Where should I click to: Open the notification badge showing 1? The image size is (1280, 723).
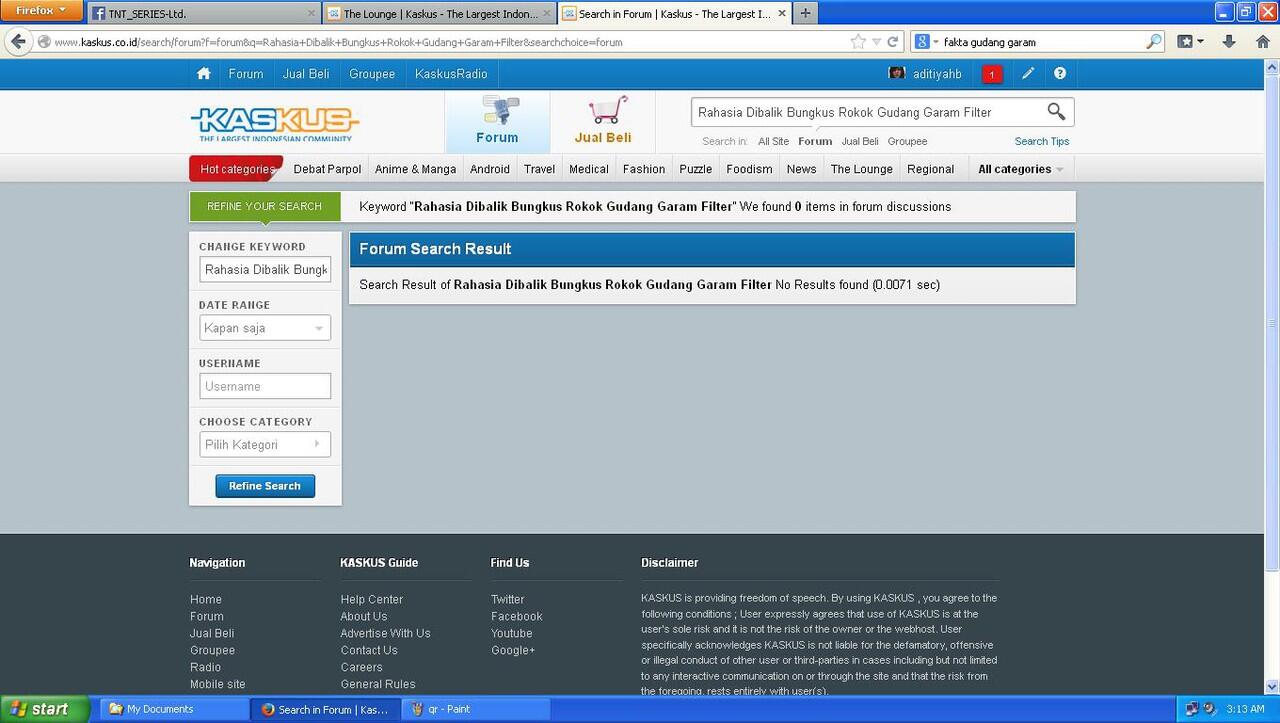[991, 74]
